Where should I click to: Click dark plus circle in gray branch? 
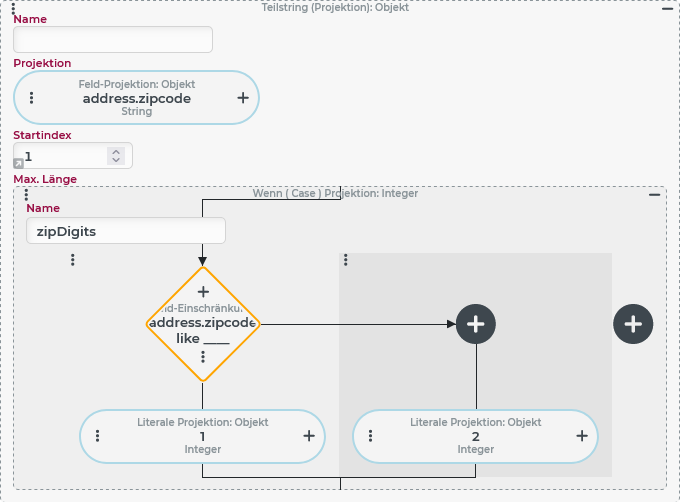point(476,323)
